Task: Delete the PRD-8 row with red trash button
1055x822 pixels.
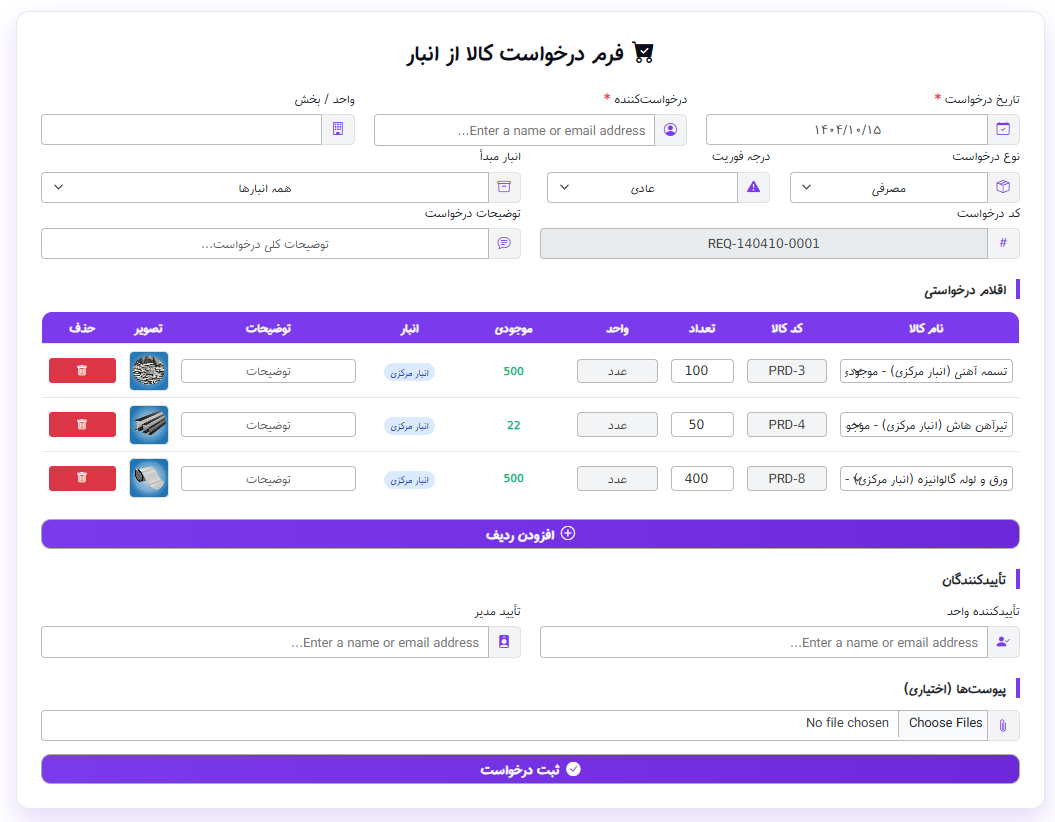Action: point(82,478)
